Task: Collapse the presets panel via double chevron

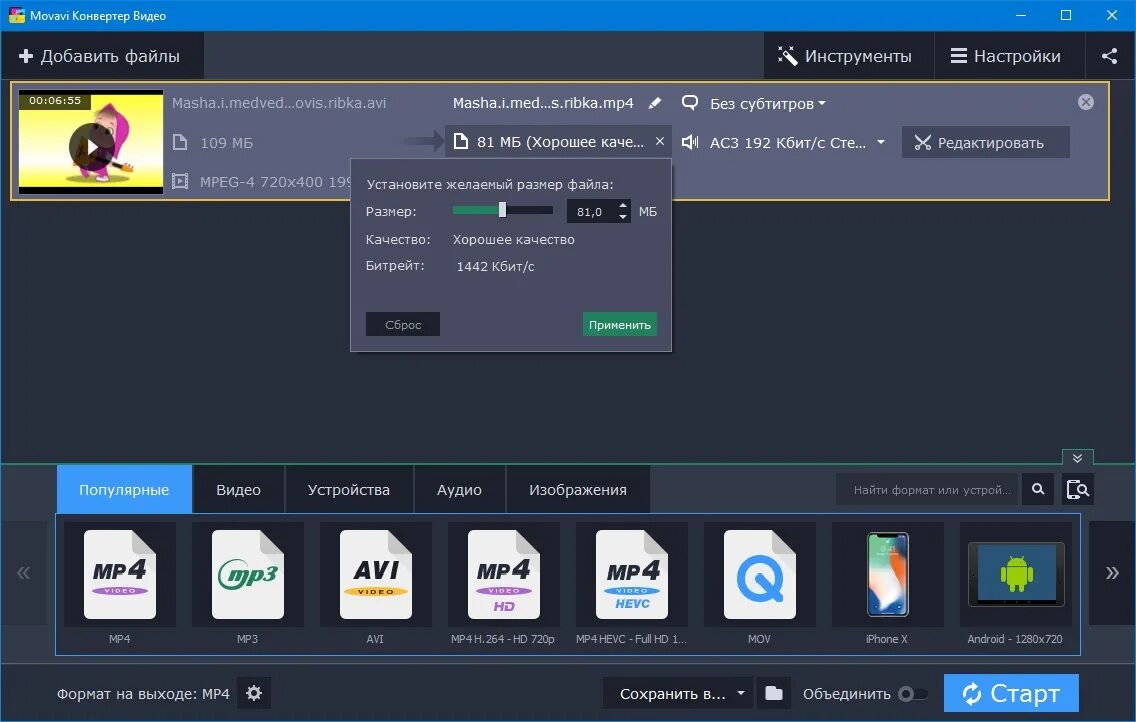Action: (x=1077, y=457)
